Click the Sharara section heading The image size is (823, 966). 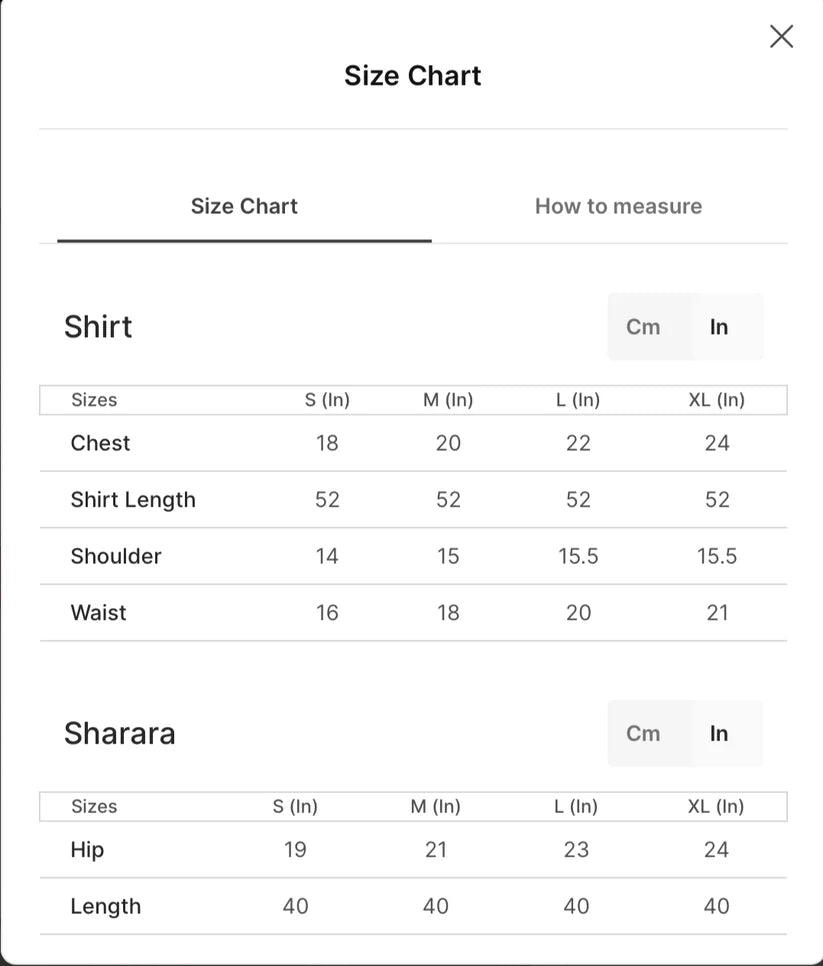120,733
